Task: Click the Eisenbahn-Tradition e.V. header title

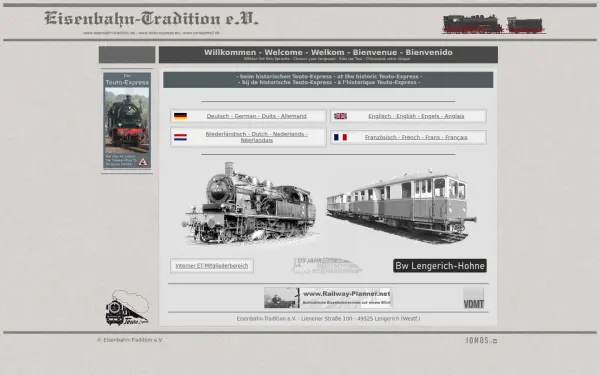Action: [x=151, y=19]
